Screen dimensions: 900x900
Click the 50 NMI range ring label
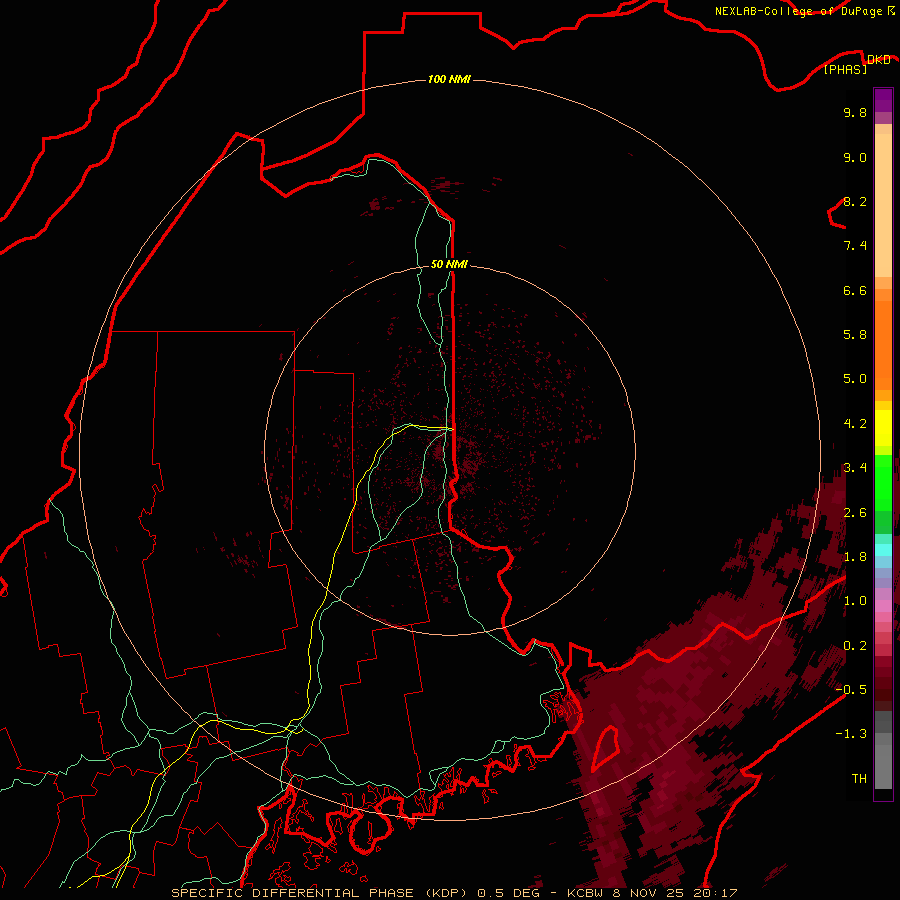coord(449,264)
